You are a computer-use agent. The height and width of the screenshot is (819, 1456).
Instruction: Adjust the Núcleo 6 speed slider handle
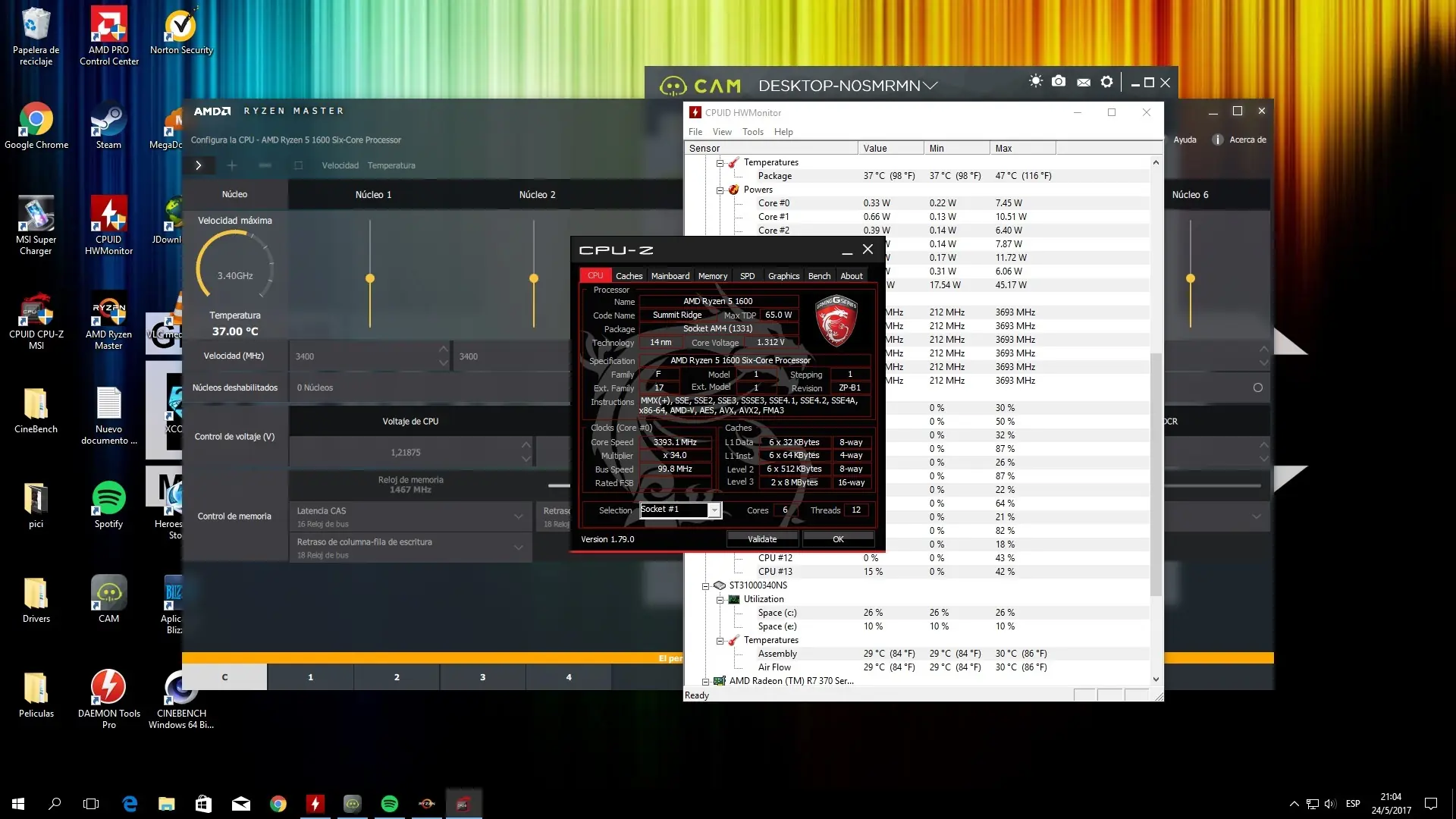[1191, 278]
